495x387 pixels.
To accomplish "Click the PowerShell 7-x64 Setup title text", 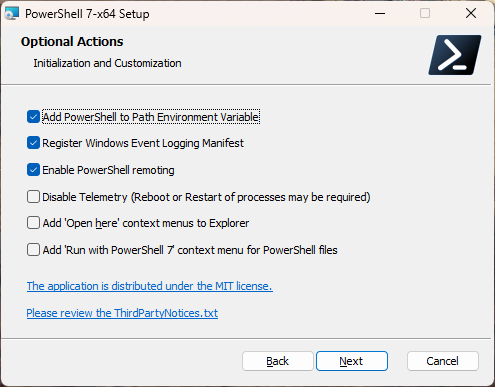I will coord(87,14).
